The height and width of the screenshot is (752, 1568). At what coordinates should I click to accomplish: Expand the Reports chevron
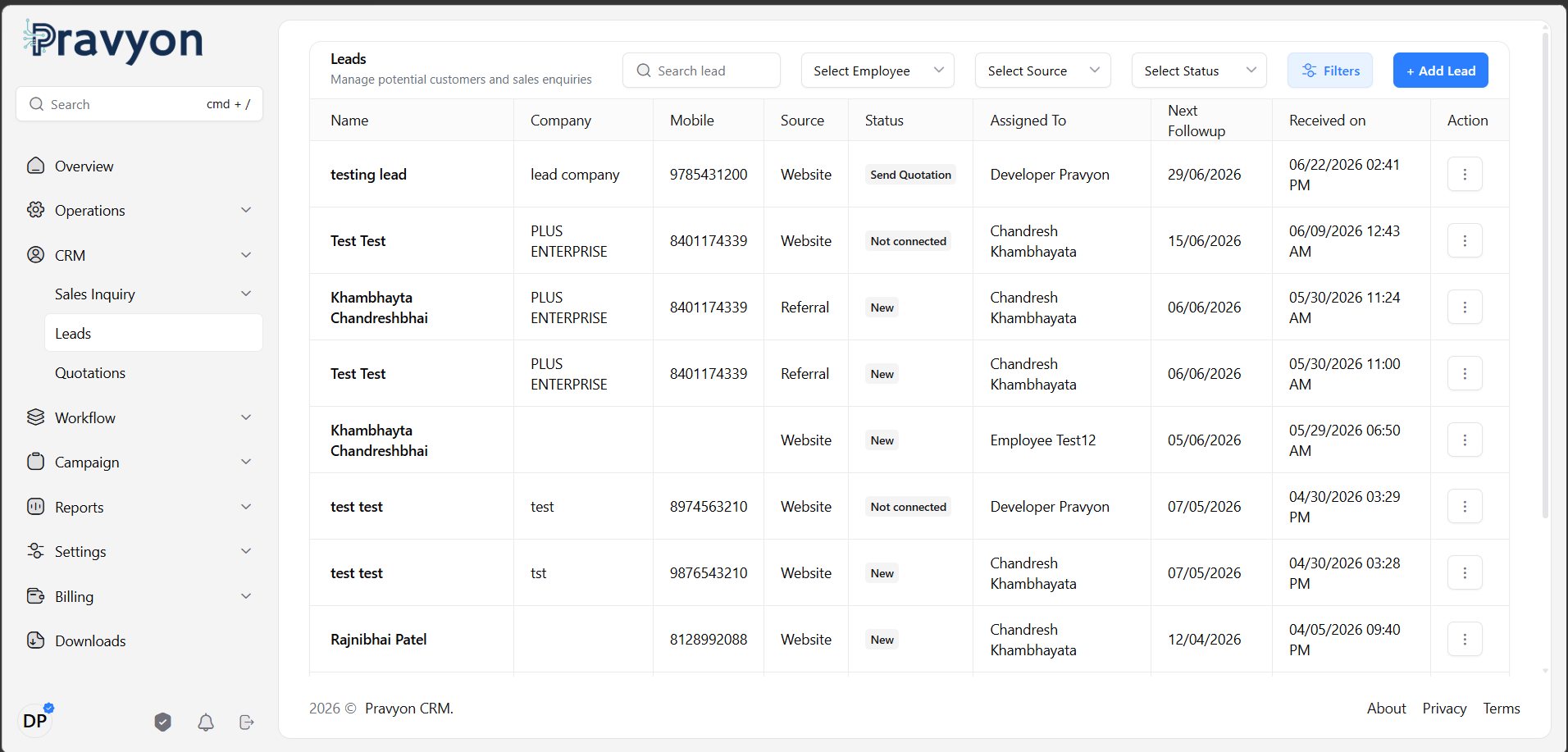[x=246, y=507]
